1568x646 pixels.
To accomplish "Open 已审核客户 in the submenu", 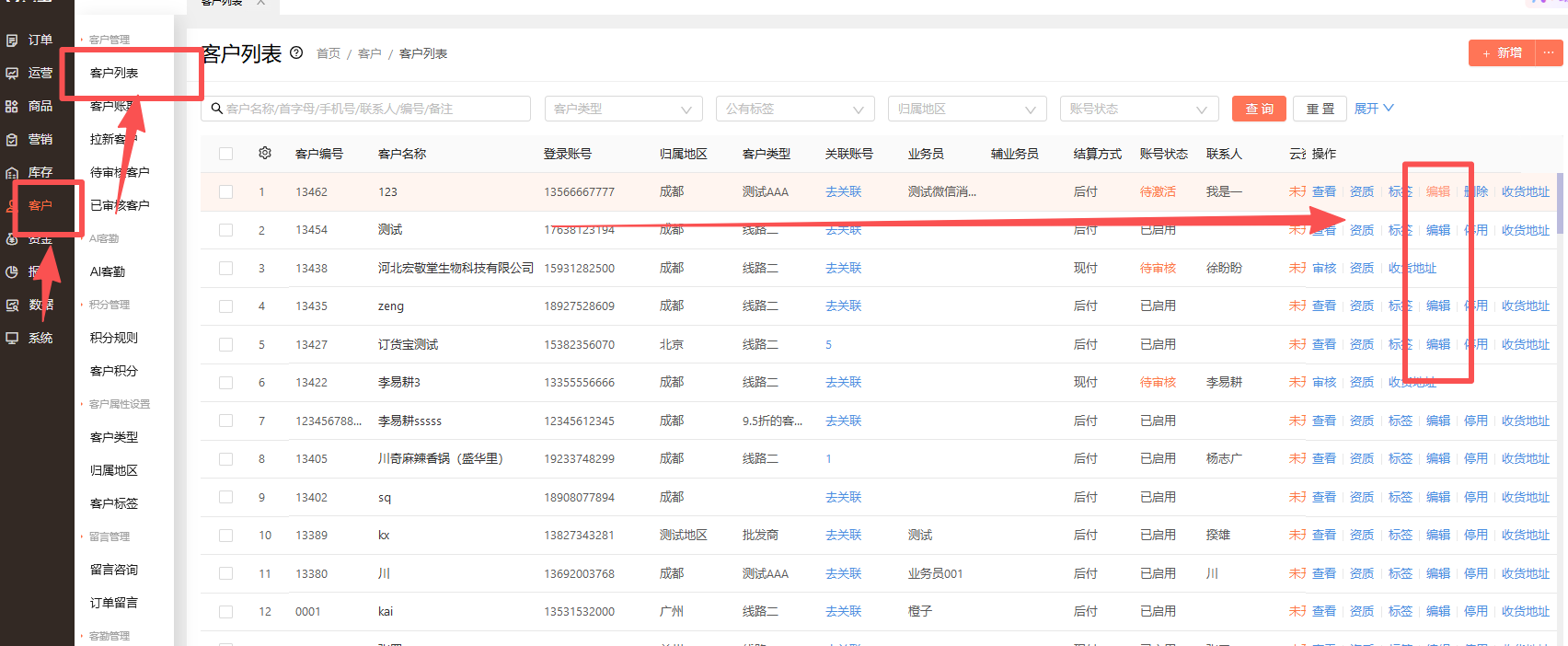I will pos(120,205).
